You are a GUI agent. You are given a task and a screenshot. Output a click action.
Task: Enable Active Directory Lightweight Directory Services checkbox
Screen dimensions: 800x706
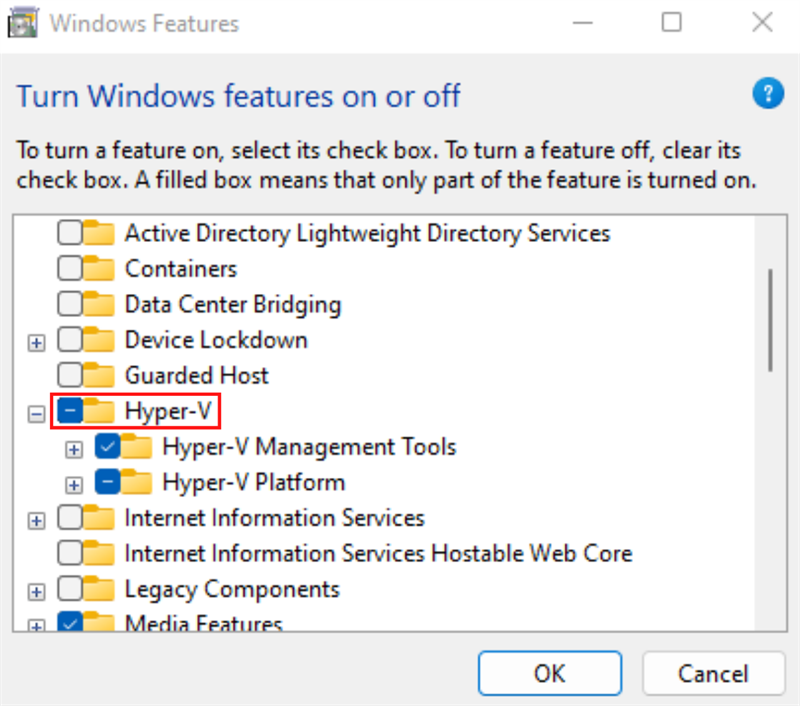pos(70,233)
